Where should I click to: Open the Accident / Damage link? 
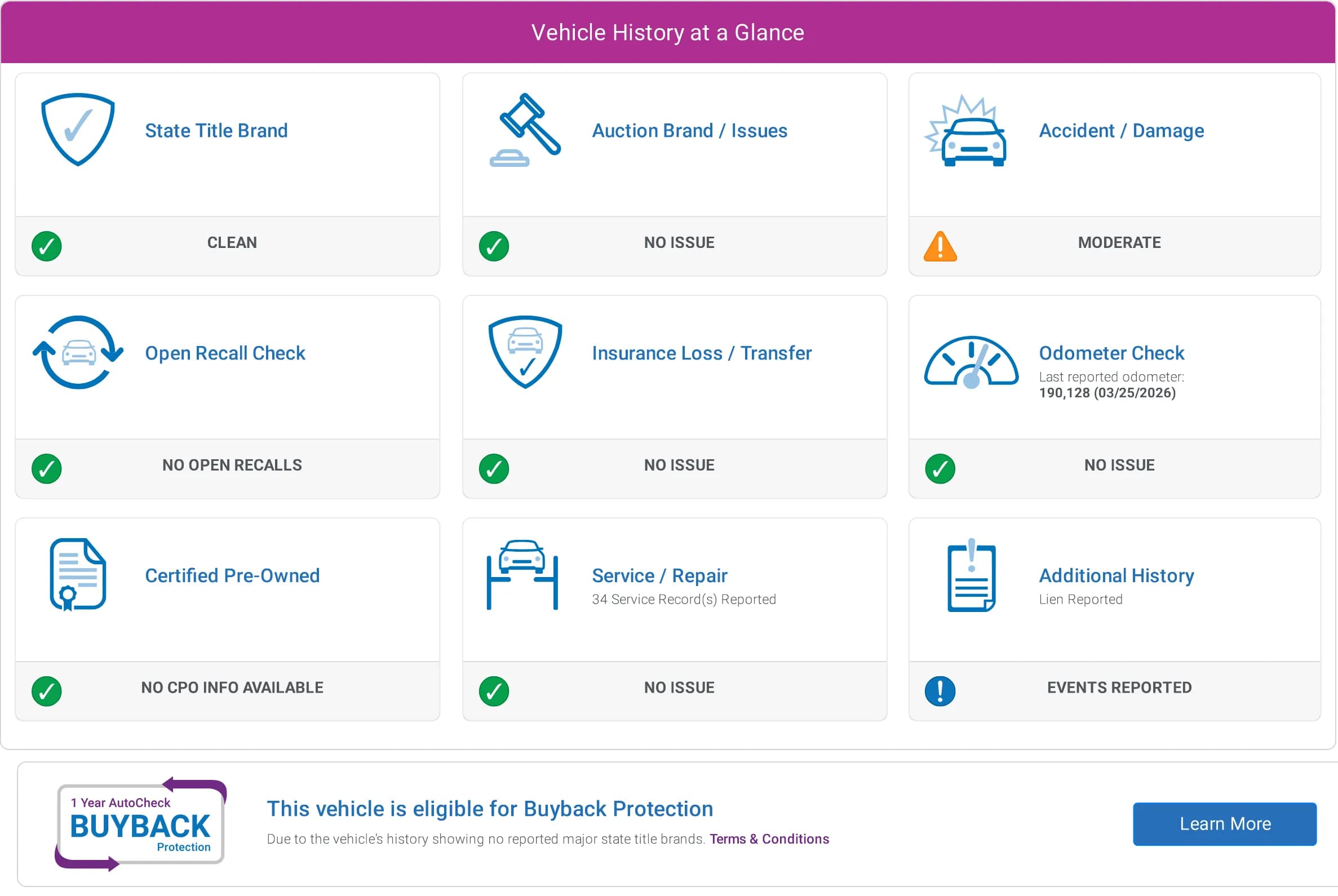1122,131
